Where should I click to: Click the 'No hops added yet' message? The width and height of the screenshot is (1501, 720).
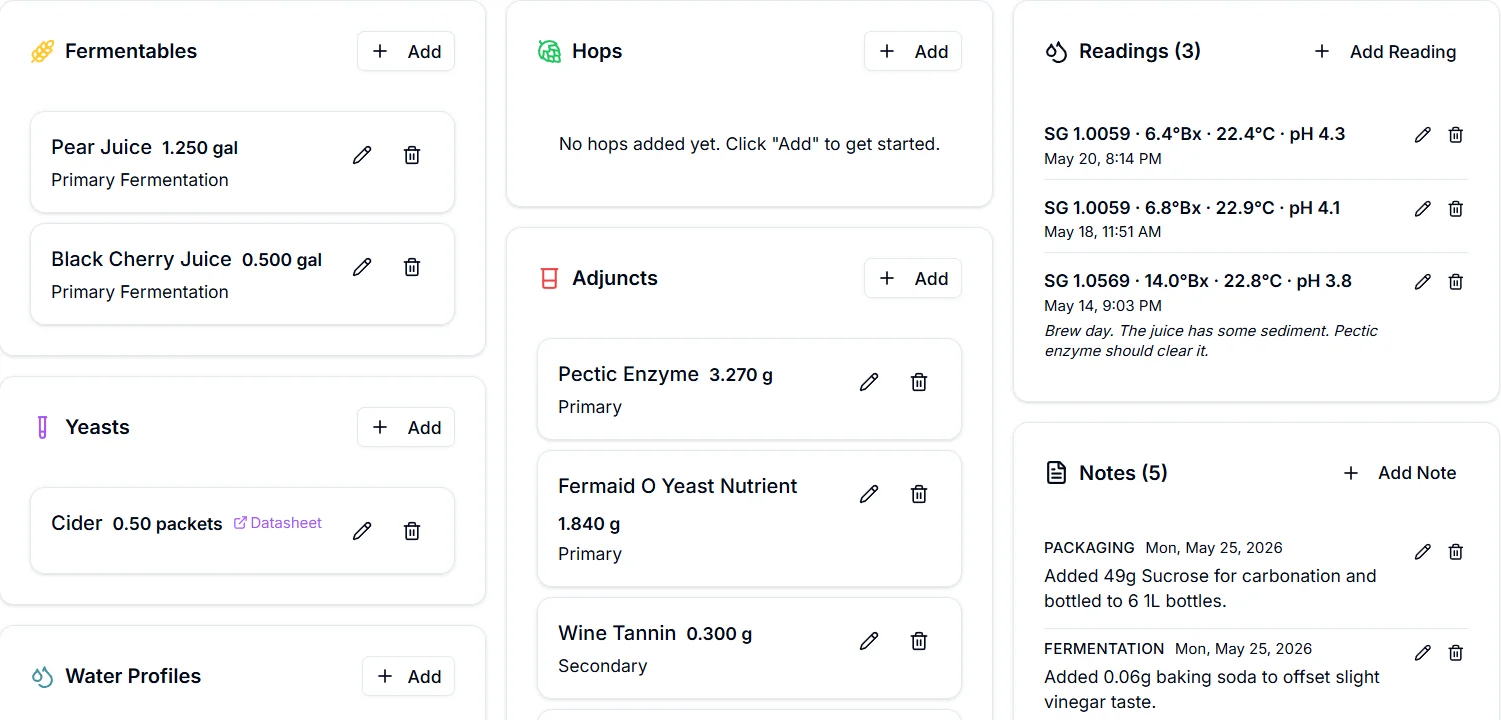click(749, 145)
